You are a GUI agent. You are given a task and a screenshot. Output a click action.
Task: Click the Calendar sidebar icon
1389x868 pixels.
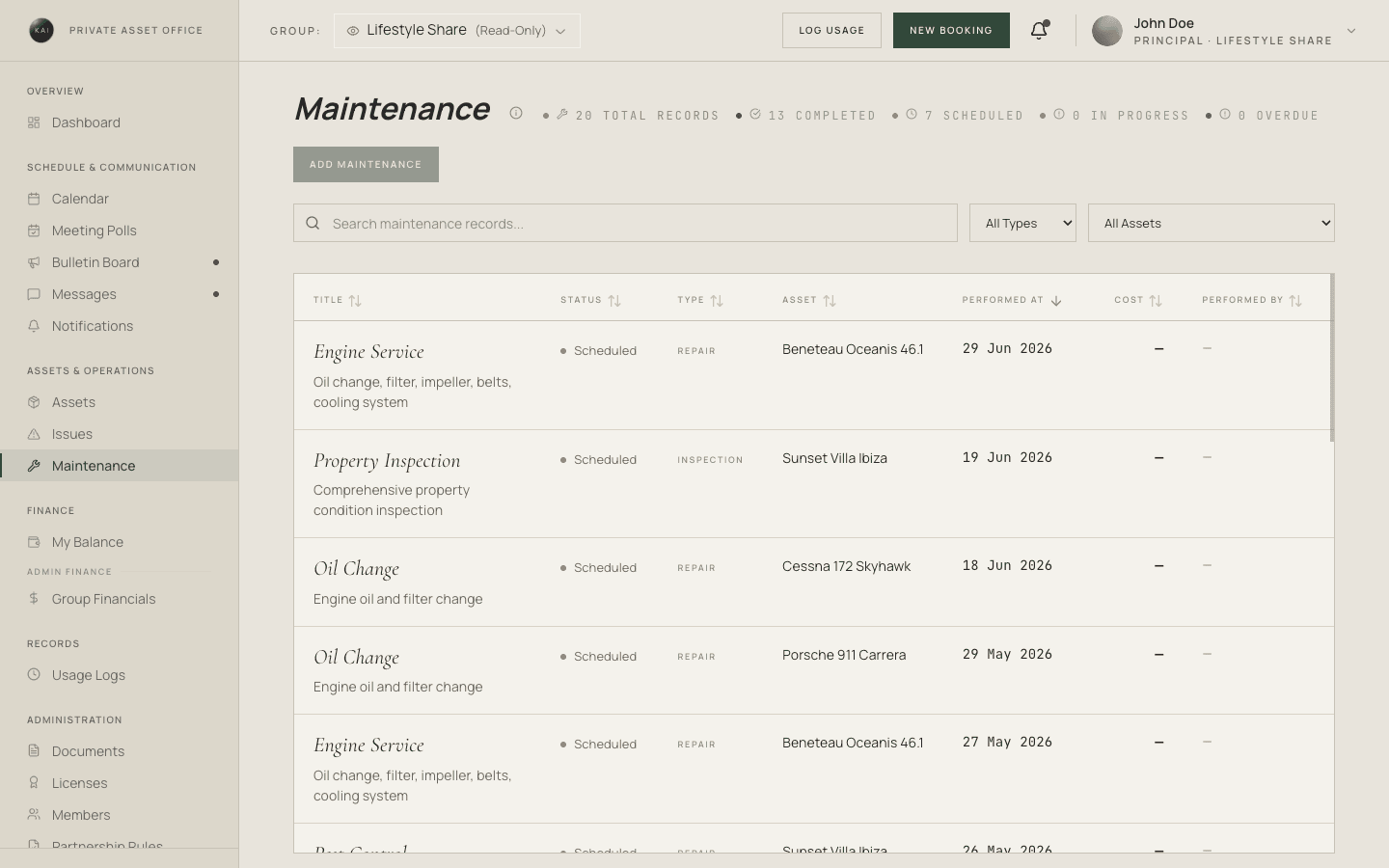[34, 199]
